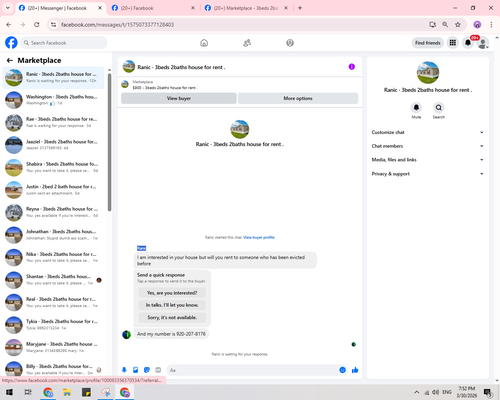Bookmark this page with the star icon

point(458,25)
